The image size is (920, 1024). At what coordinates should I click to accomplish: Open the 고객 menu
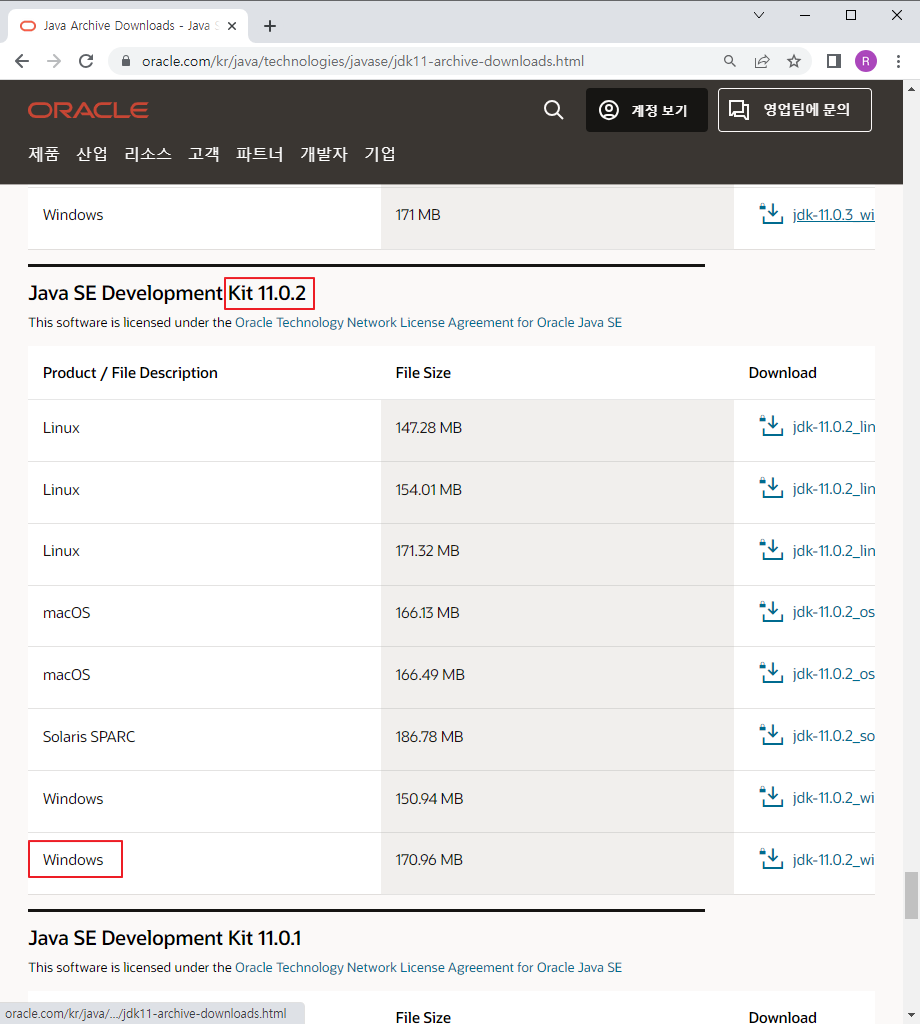coord(204,154)
